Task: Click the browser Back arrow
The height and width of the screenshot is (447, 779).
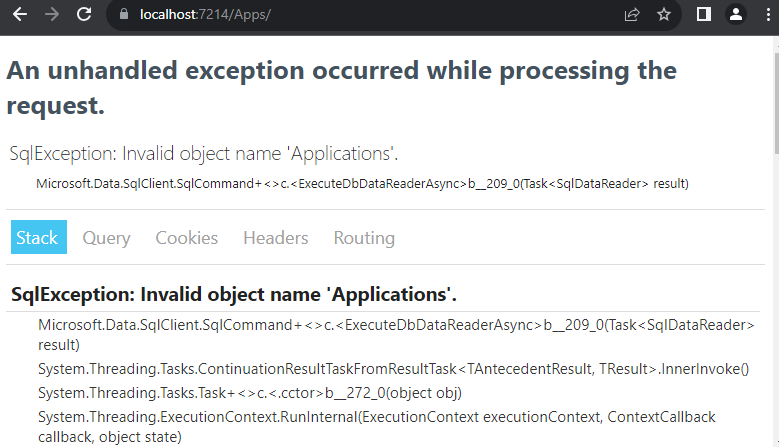Action: (x=20, y=15)
